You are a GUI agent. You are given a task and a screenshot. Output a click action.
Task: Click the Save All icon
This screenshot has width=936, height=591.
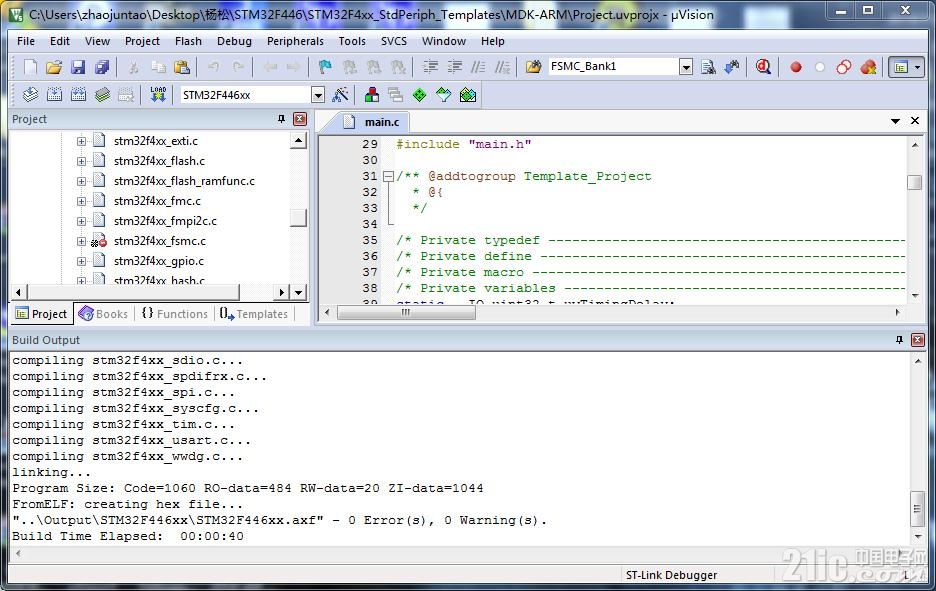tap(102, 67)
